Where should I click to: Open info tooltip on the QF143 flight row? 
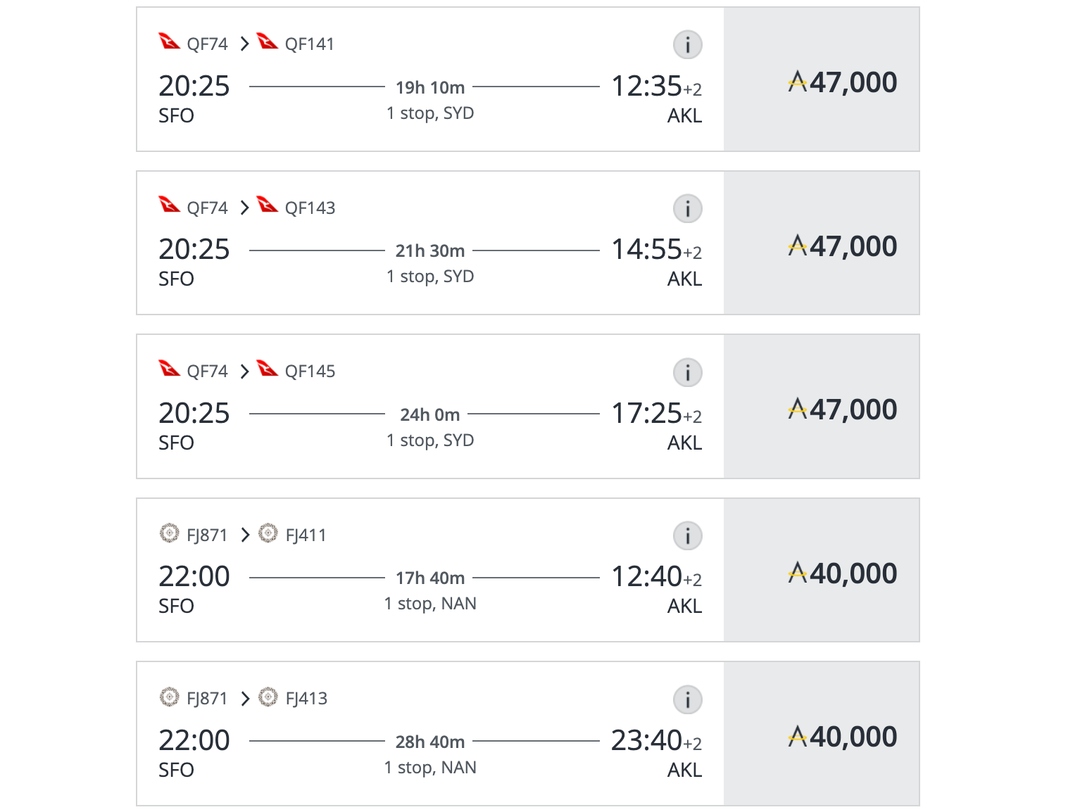(x=687, y=208)
